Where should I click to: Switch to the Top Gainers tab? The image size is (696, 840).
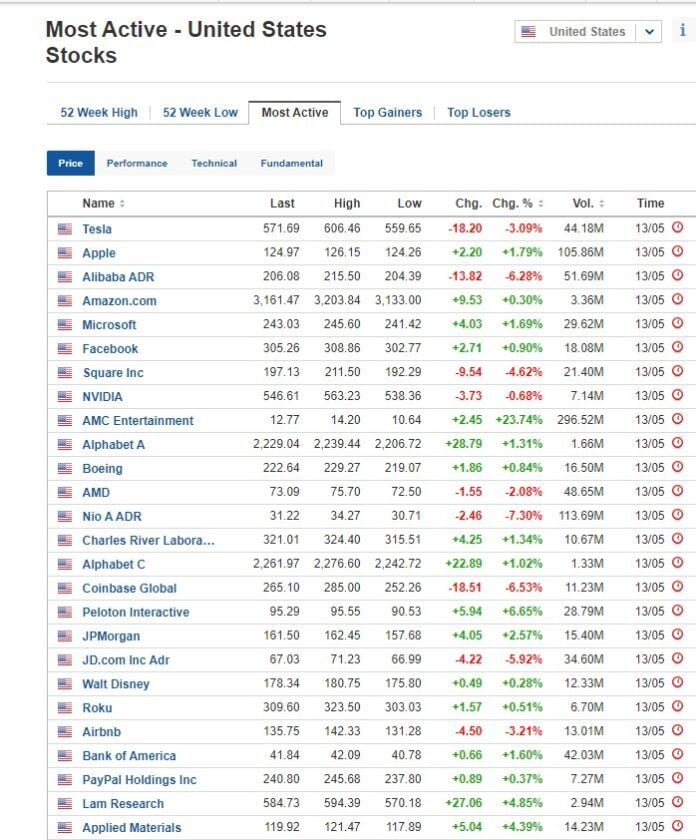[x=387, y=112]
